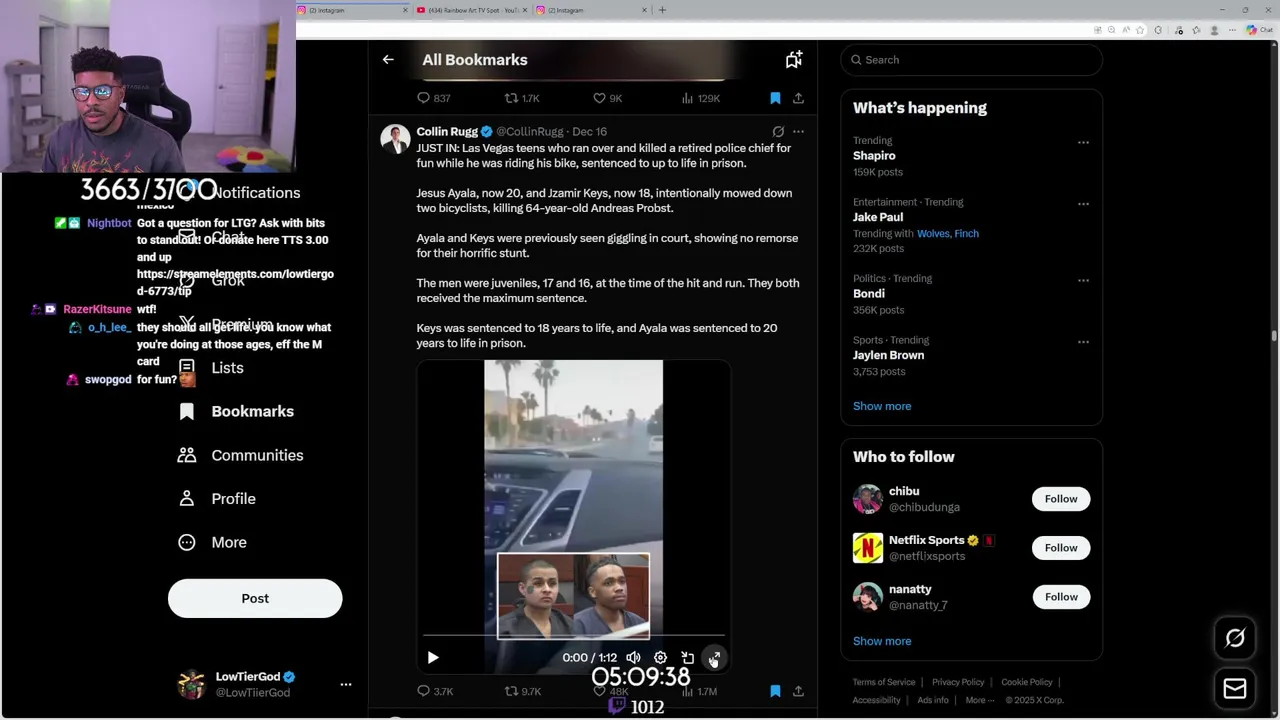Screen dimensions: 1280x720
Task: Open the Ads info link
Action: click(x=933, y=700)
